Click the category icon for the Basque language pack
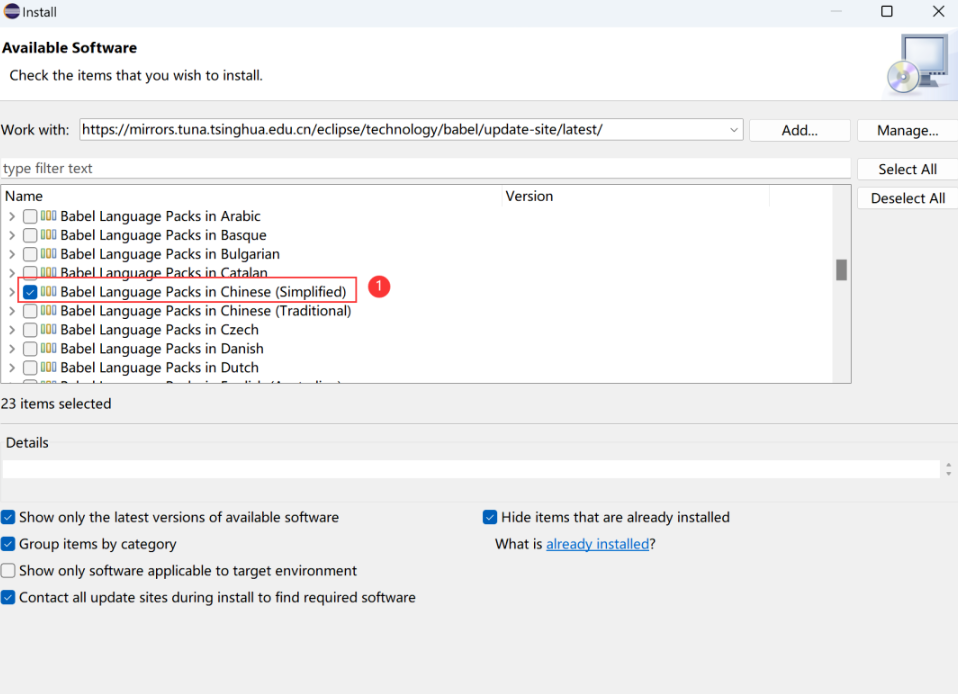Viewport: 958px width, 694px height. coord(49,235)
